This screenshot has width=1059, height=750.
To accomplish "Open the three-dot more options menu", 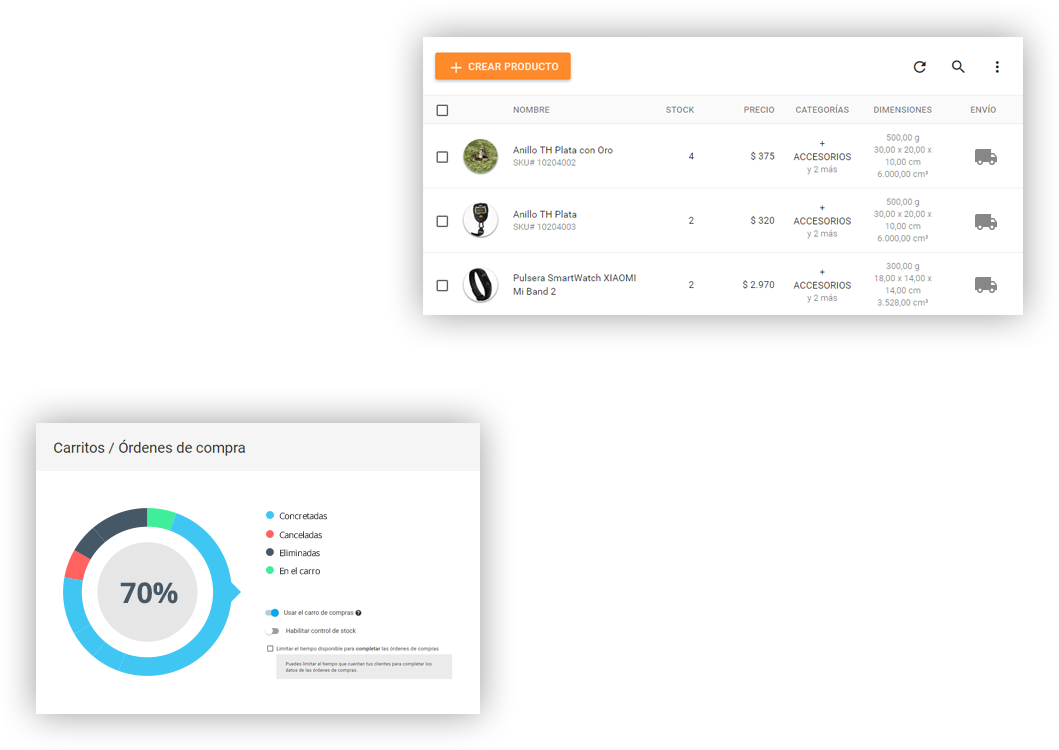I will tap(997, 67).
